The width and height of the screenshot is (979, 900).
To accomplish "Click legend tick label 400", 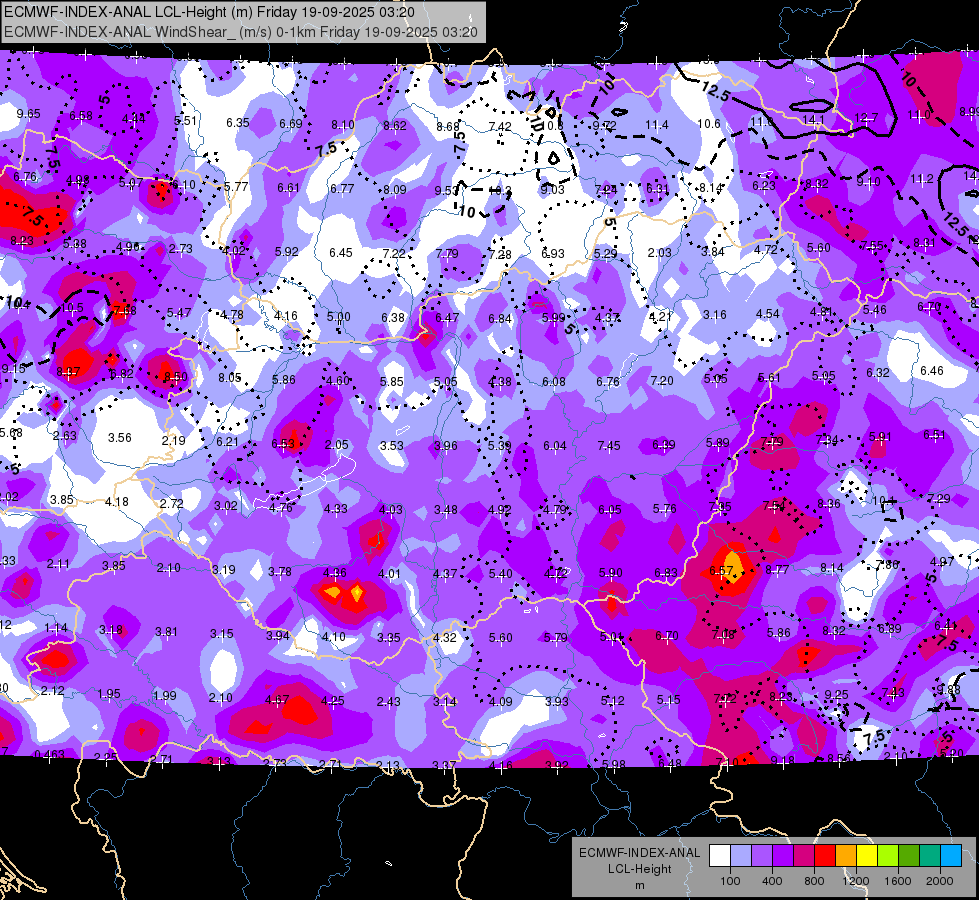I will 772,881.
